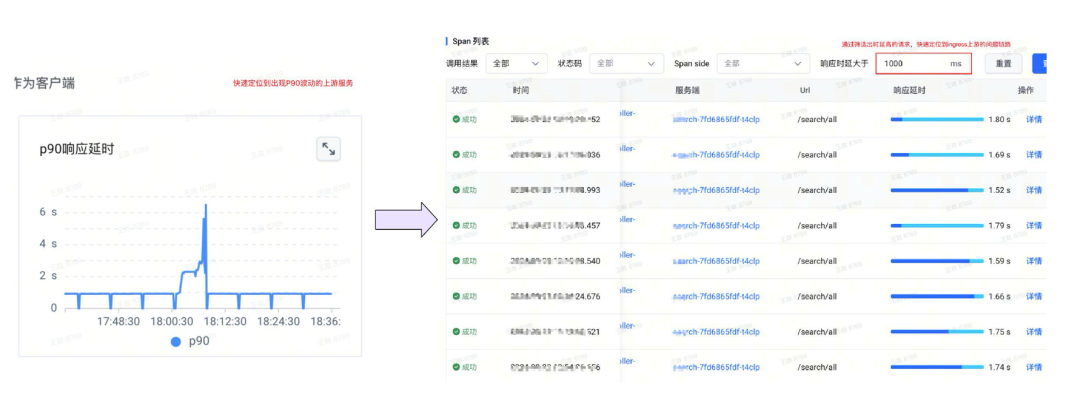
Task: Click the 6 s peak on p90 chart
Action: (x=205, y=206)
